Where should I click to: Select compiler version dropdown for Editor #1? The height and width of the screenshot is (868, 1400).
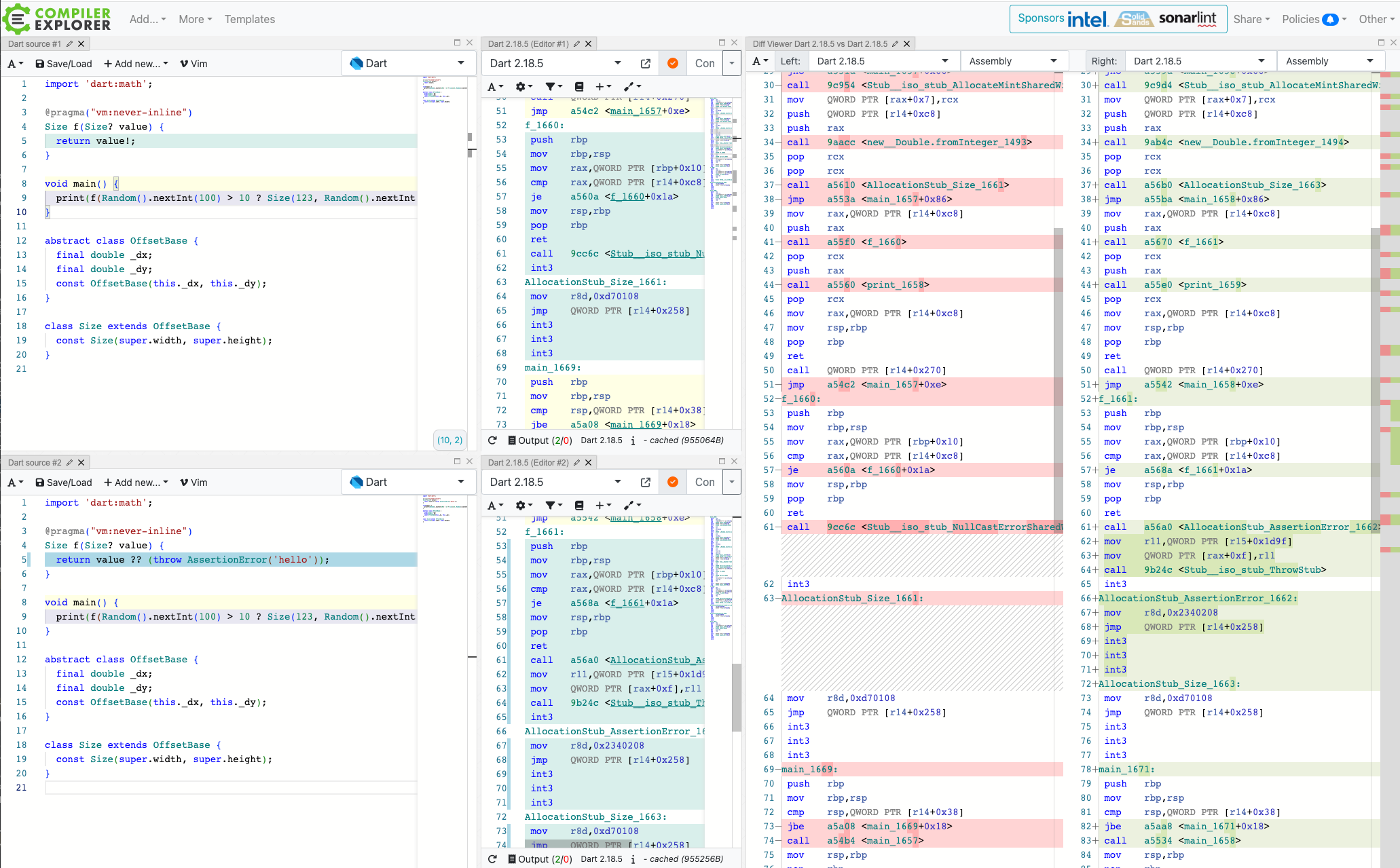(x=556, y=63)
